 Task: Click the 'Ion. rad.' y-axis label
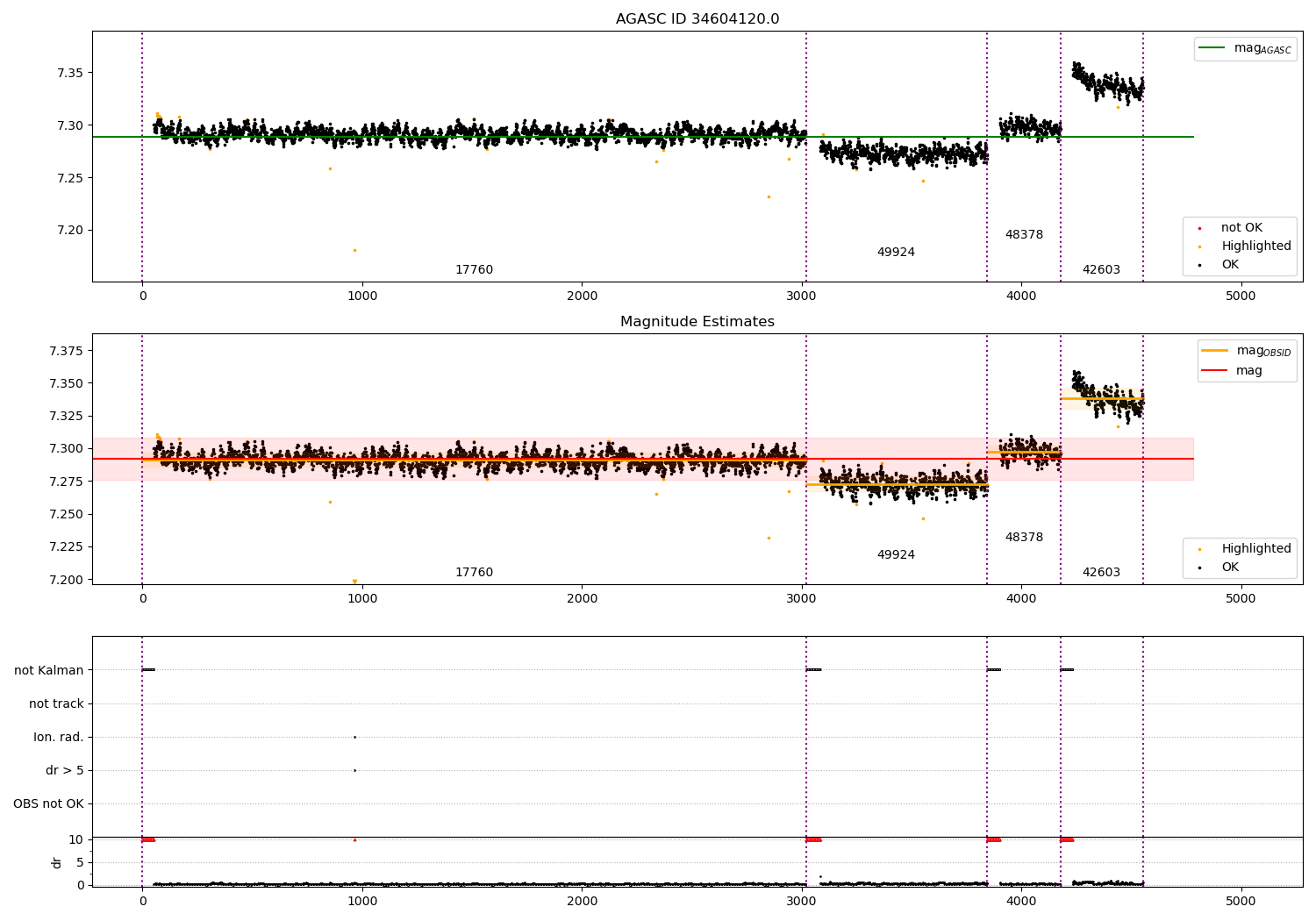point(59,737)
